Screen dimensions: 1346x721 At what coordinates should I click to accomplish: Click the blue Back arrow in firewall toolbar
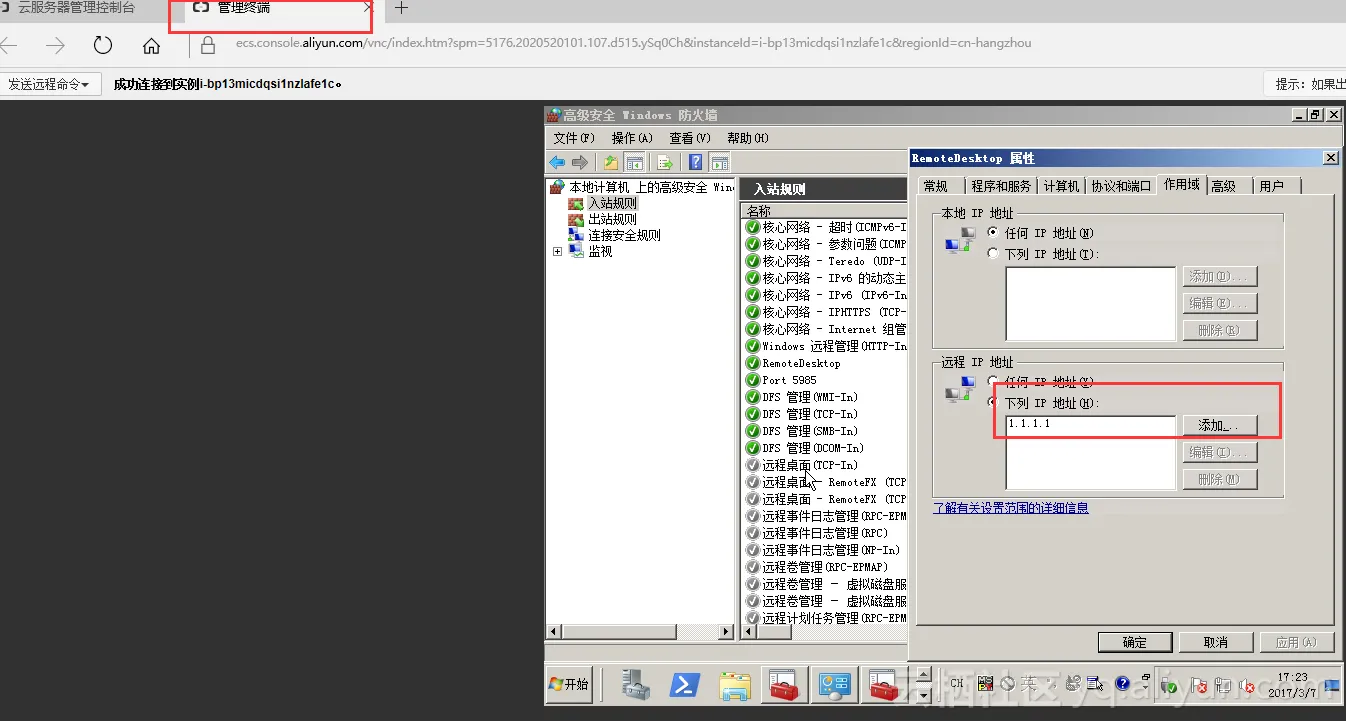pos(557,162)
